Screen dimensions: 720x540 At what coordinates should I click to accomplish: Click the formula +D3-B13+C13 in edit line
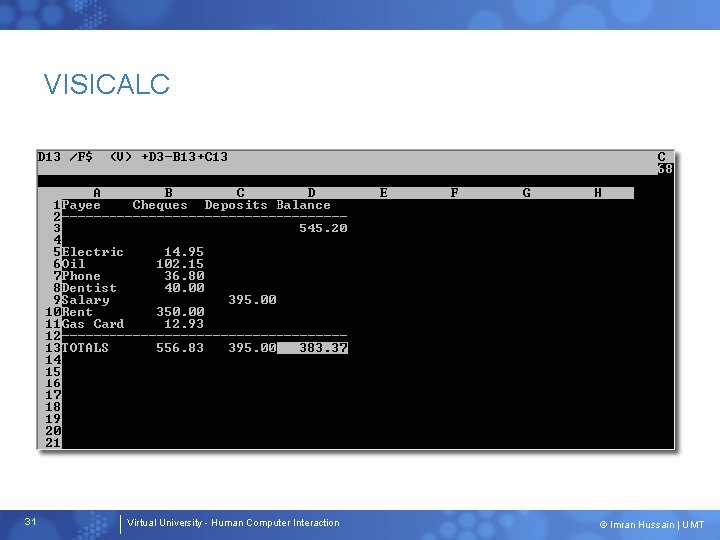click(185, 157)
